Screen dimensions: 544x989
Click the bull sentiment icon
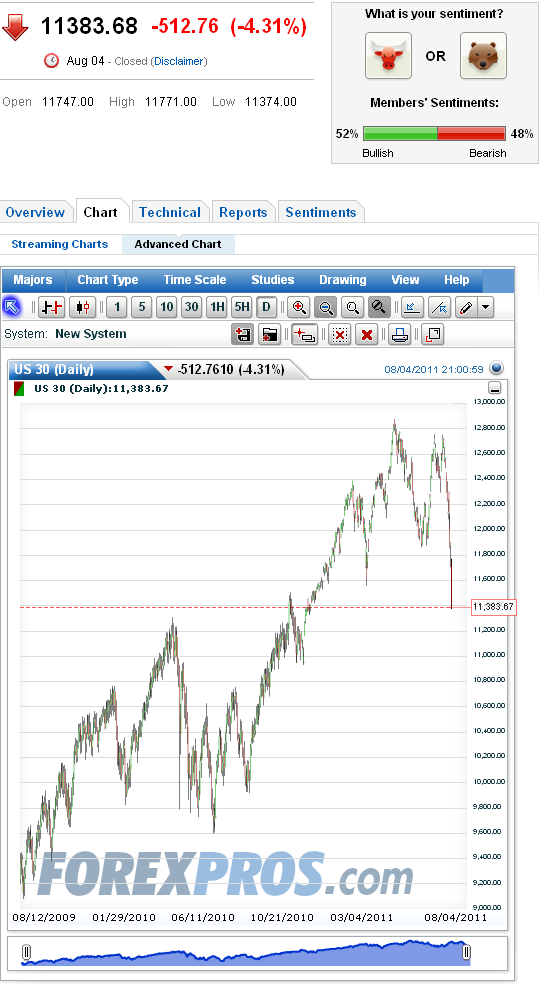pyautogui.click(x=388, y=56)
